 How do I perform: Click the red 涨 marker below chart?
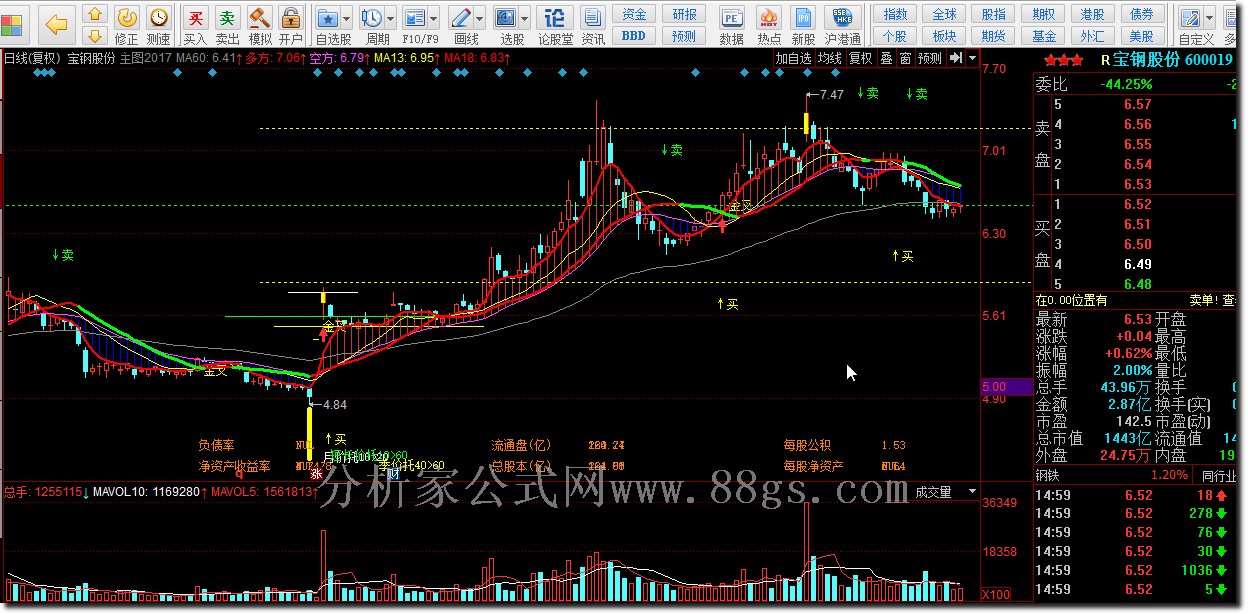click(315, 473)
